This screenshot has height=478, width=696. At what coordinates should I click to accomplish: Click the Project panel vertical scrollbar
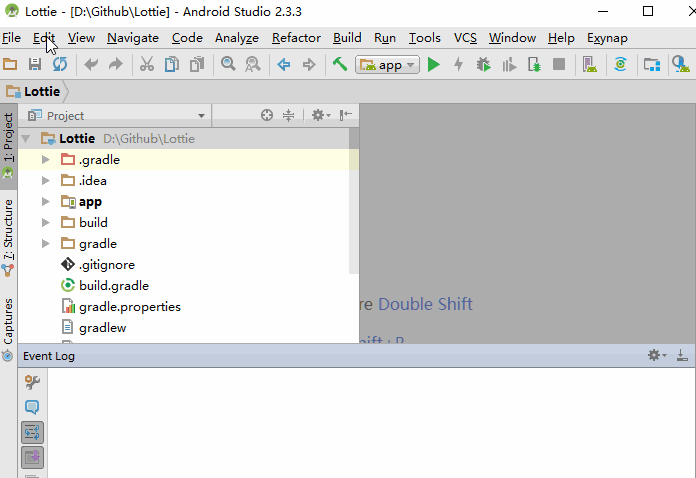coord(354,201)
